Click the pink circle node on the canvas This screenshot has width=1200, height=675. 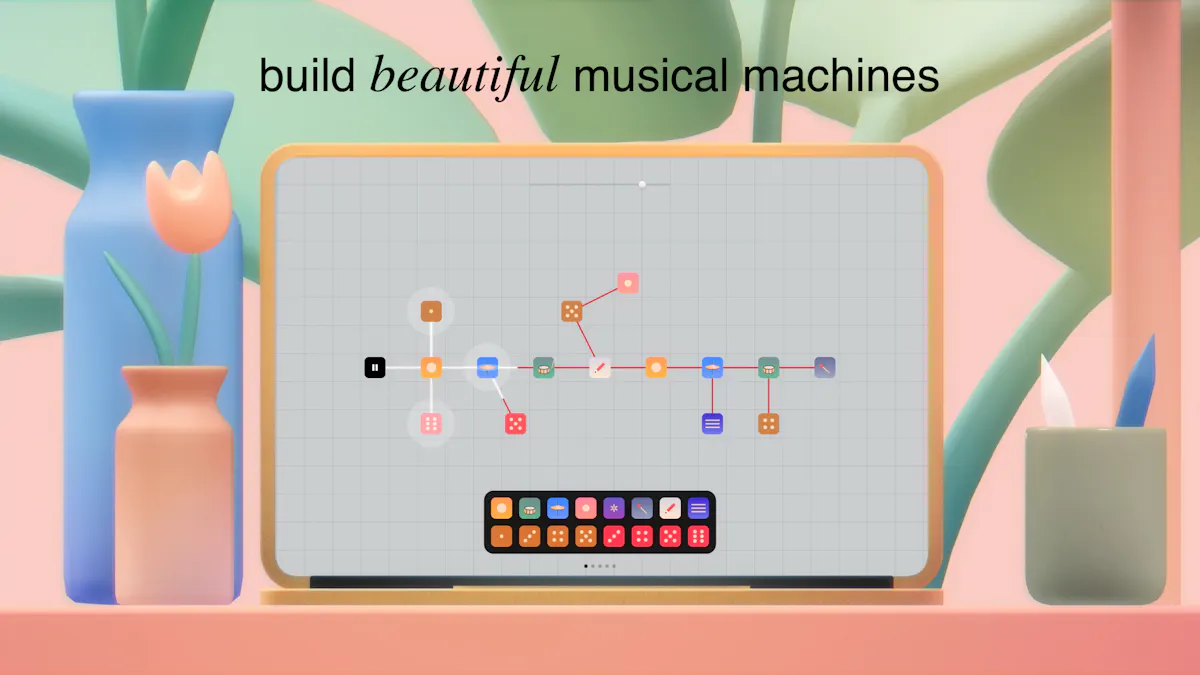(x=628, y=283)
